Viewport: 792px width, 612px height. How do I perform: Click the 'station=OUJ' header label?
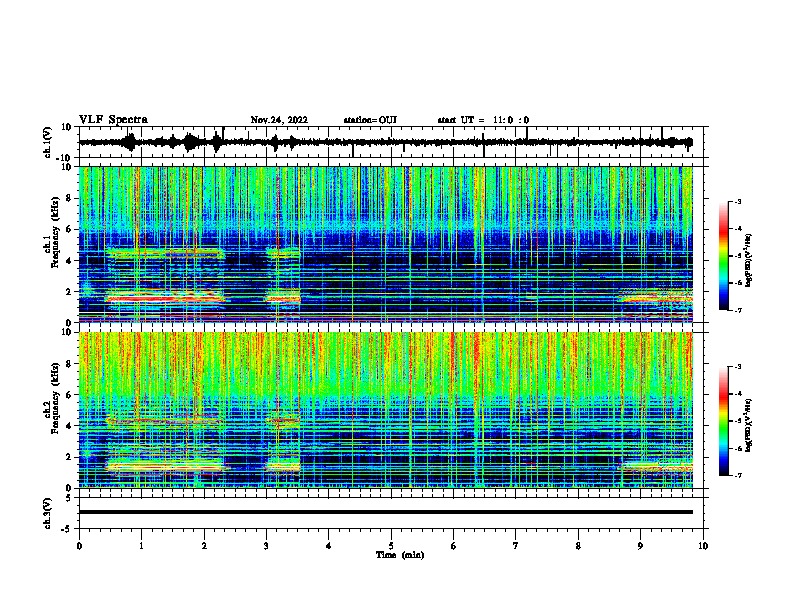tap(370, 120)
